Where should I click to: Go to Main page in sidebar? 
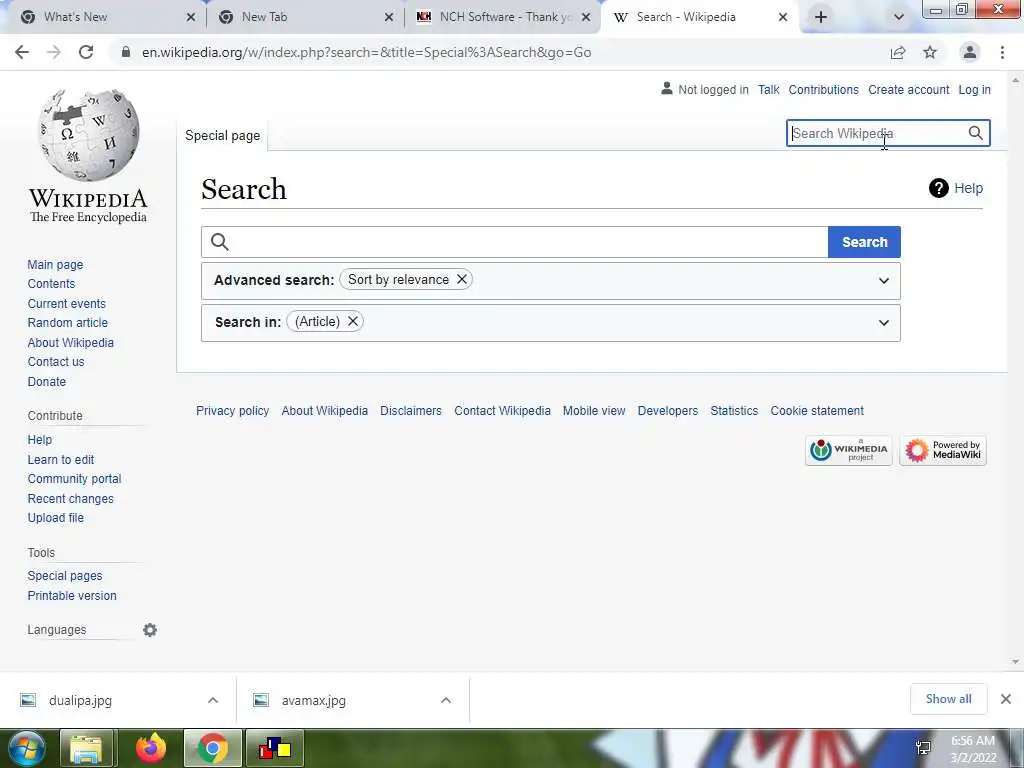56,264
